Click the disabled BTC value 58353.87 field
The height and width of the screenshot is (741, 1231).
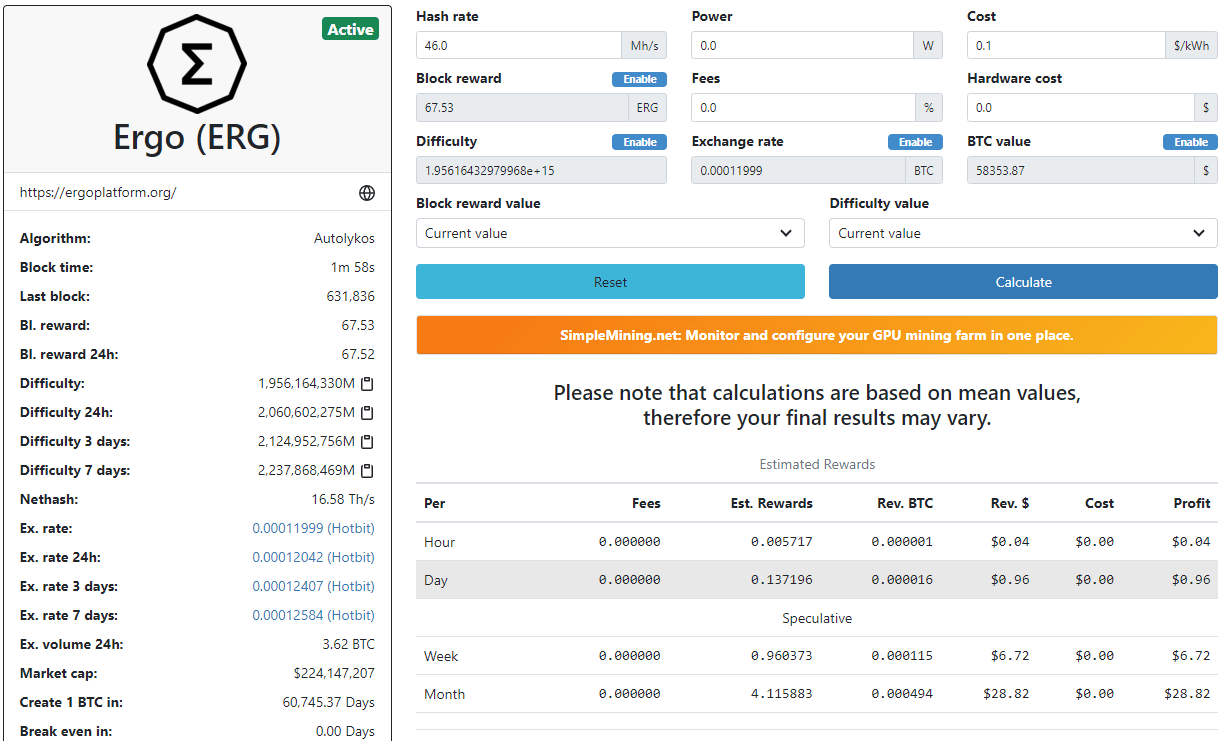point(1080,170)
